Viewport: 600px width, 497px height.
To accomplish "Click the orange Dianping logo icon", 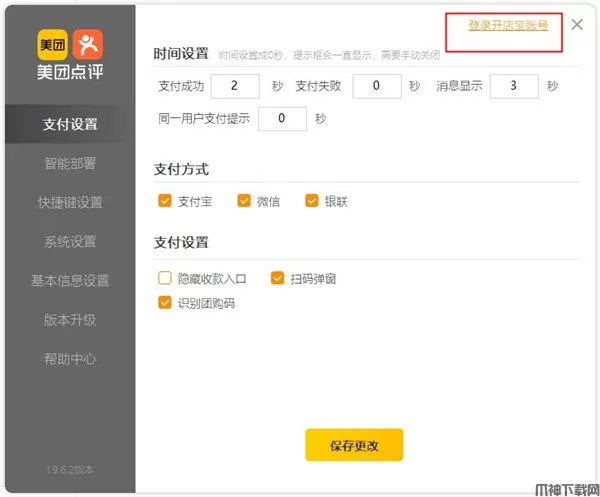I will coord(87,43).
